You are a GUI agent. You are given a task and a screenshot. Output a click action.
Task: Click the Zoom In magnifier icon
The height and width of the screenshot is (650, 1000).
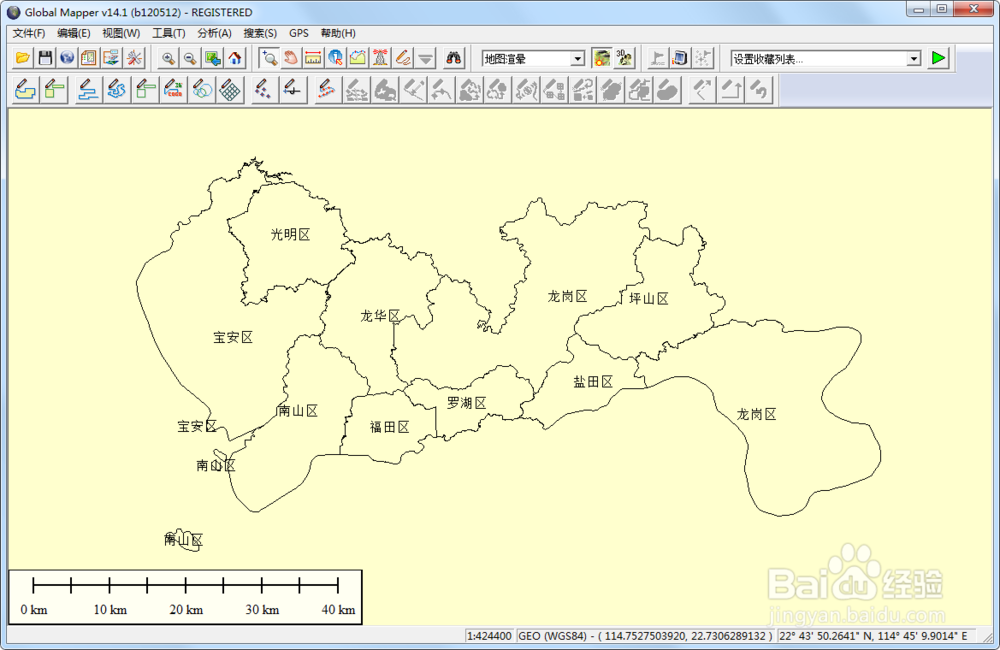(168, 58)
